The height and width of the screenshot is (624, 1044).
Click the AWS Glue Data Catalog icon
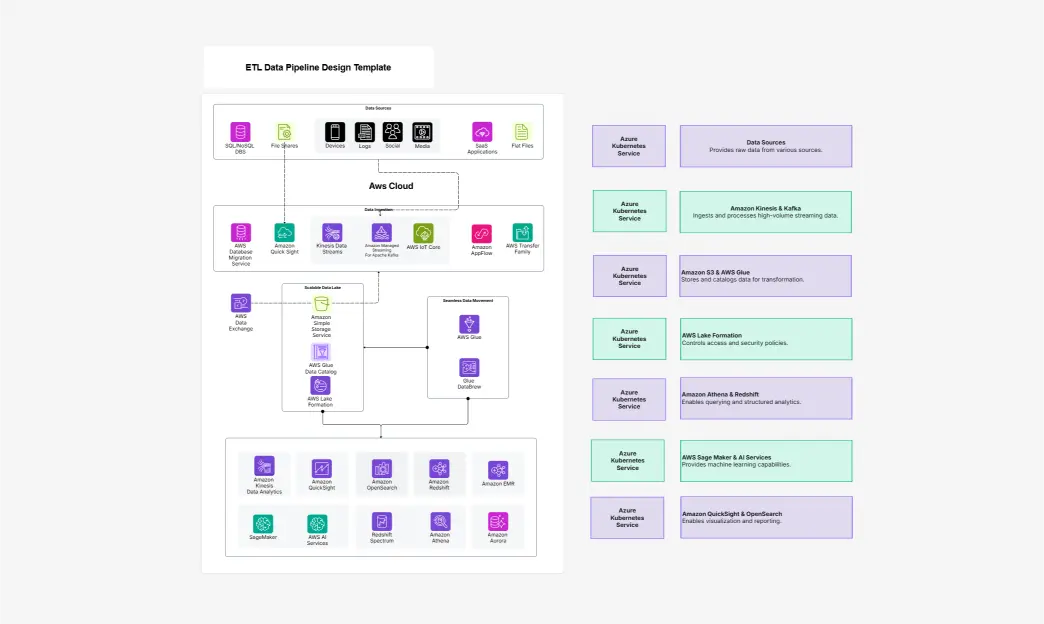(x=320, y=352)
